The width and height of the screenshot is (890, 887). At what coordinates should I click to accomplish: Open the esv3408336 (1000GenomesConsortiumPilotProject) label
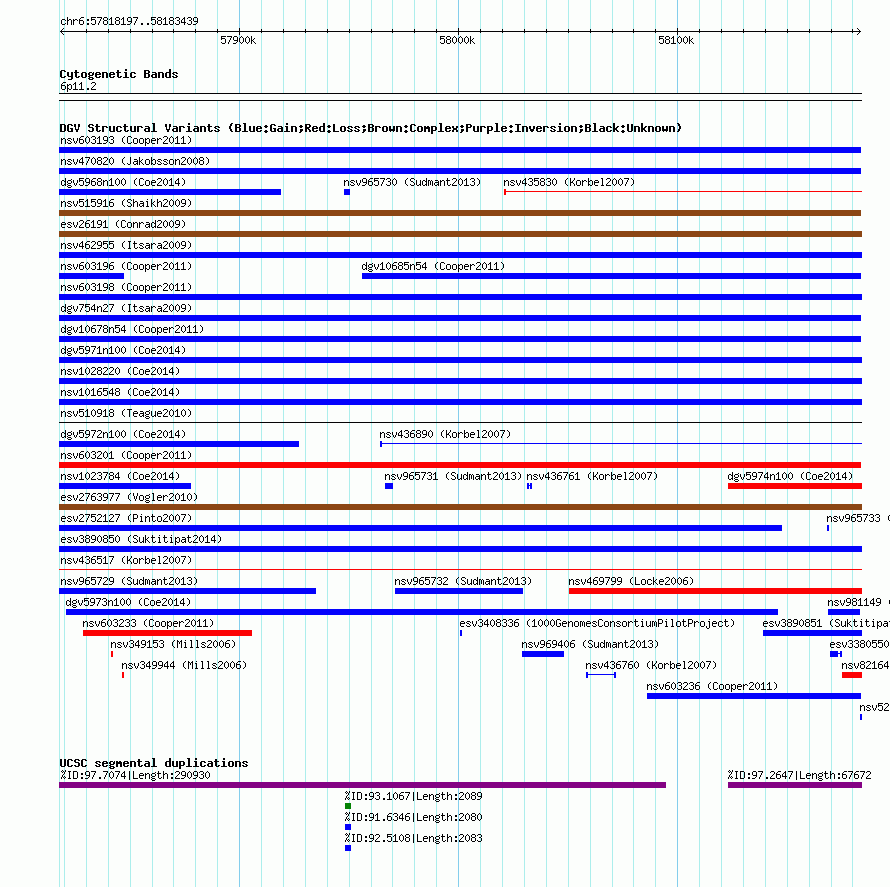597,623
